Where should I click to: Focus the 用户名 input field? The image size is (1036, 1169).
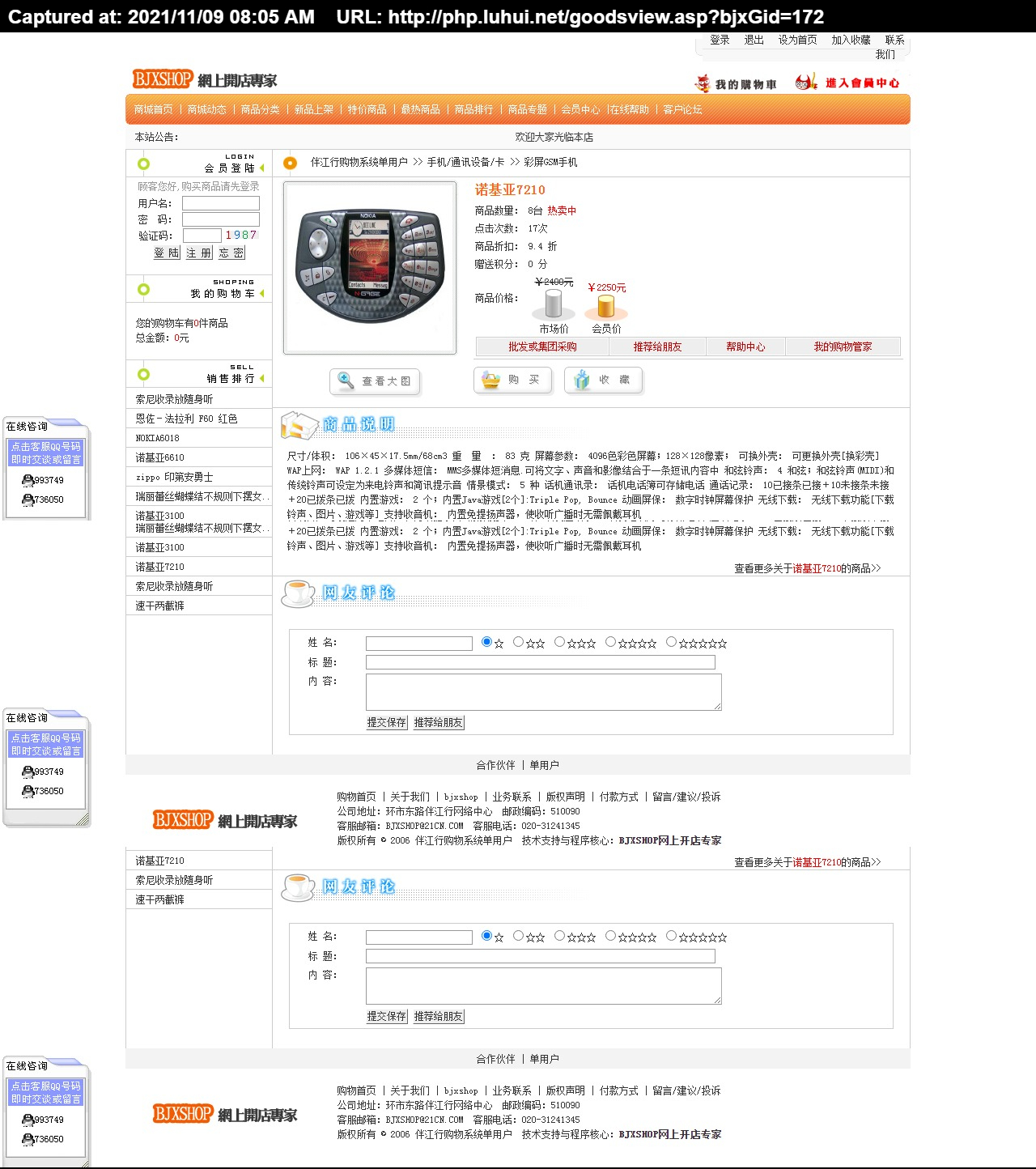pyautogui.click(x=221, y=204)
